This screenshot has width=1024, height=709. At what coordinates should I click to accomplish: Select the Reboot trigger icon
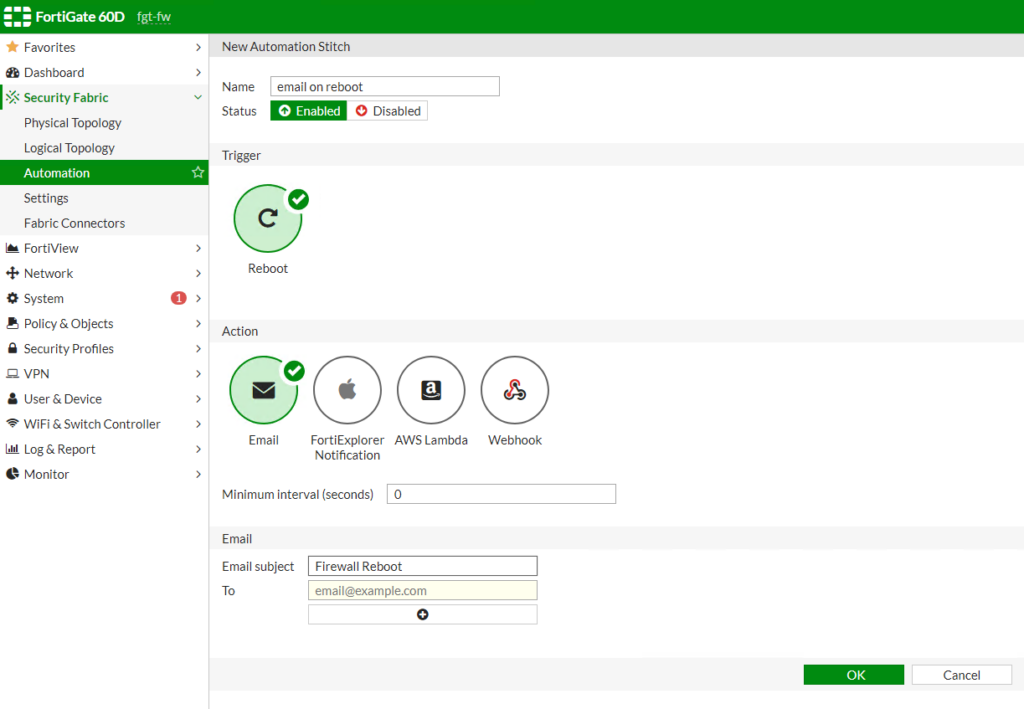(267, 218)
